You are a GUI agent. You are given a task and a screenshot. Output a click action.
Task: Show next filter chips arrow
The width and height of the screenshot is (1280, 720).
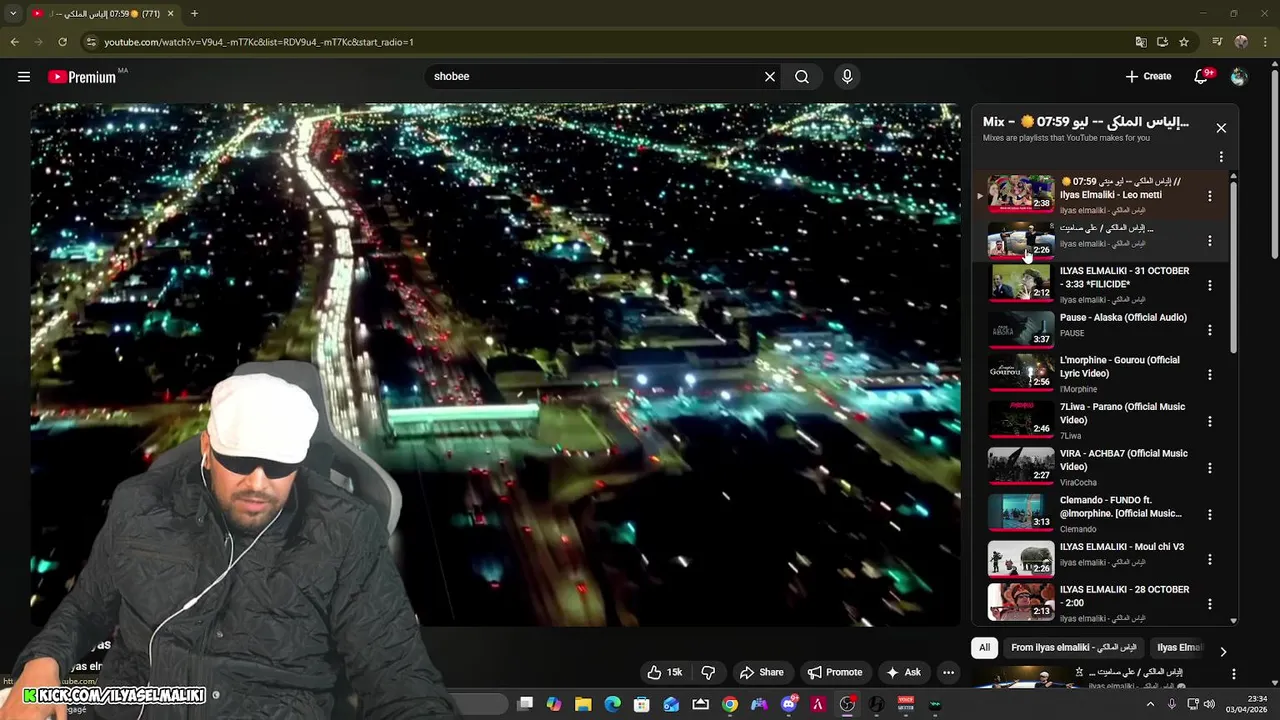click(1222, 652)
